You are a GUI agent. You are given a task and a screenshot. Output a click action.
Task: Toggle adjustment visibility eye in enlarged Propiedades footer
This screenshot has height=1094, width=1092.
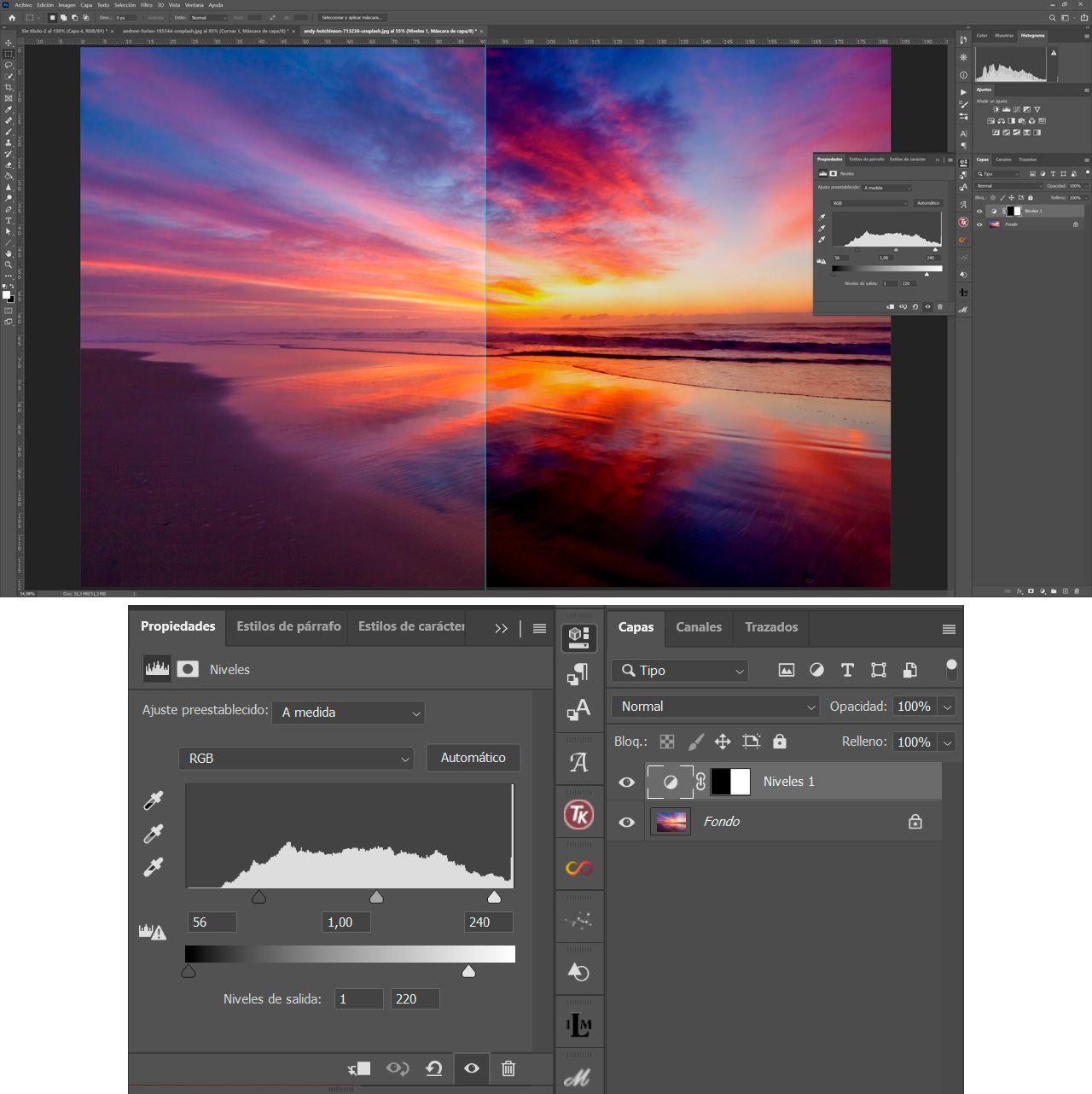(472, 1068)
